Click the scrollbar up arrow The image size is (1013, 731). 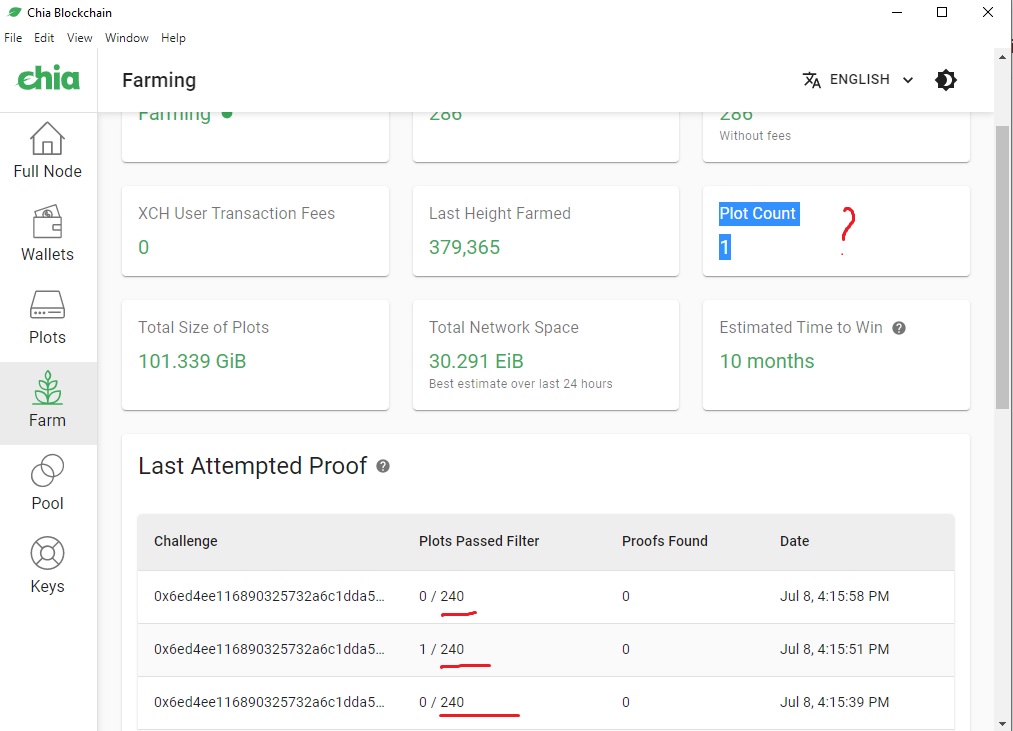point(1003,57)
